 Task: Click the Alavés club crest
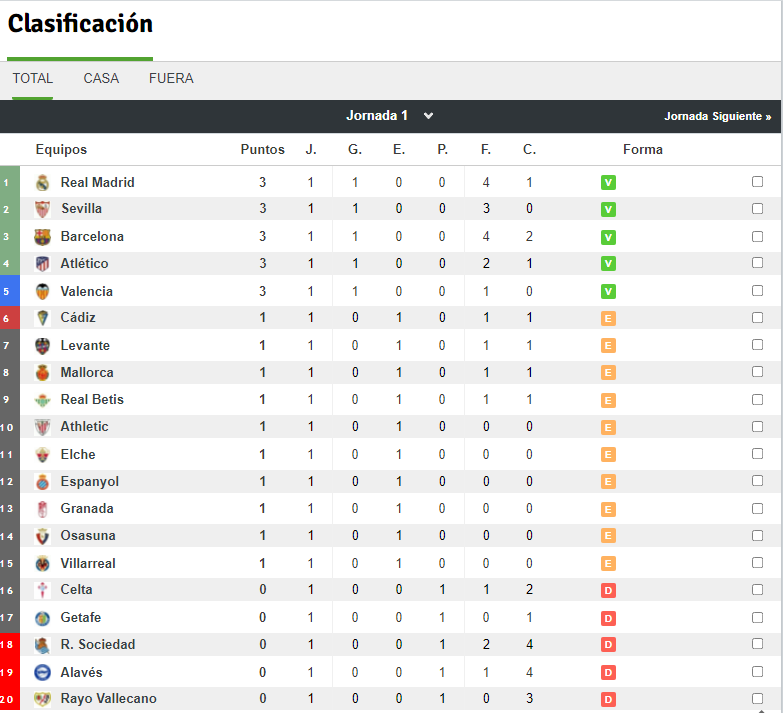click(42, 673)
